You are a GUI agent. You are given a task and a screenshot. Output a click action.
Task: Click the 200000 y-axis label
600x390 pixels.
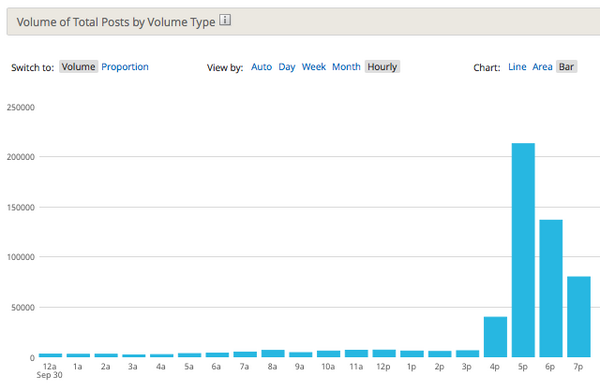[x=21, y=157]
